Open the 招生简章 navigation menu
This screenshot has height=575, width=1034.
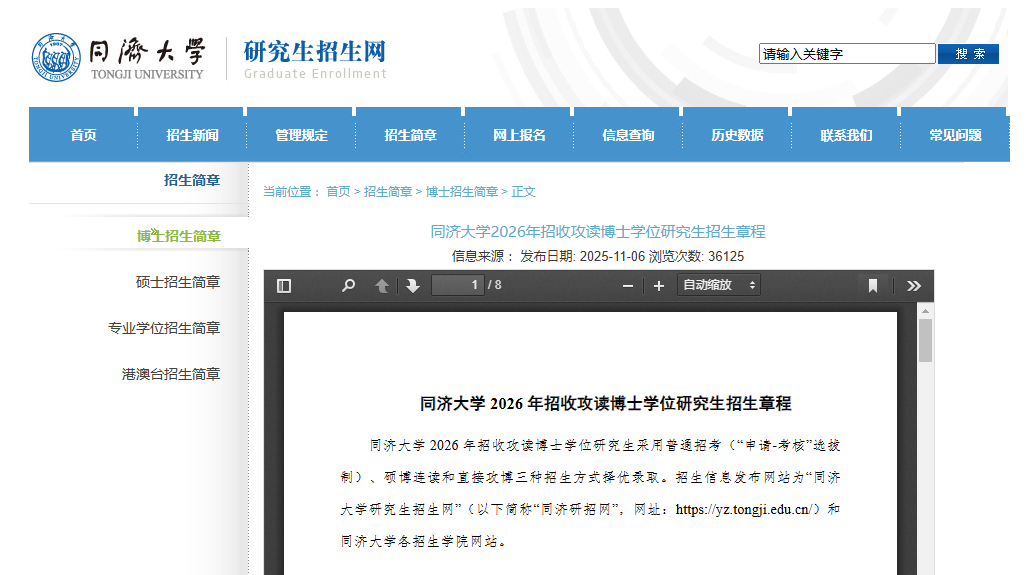tap(410, 135)
